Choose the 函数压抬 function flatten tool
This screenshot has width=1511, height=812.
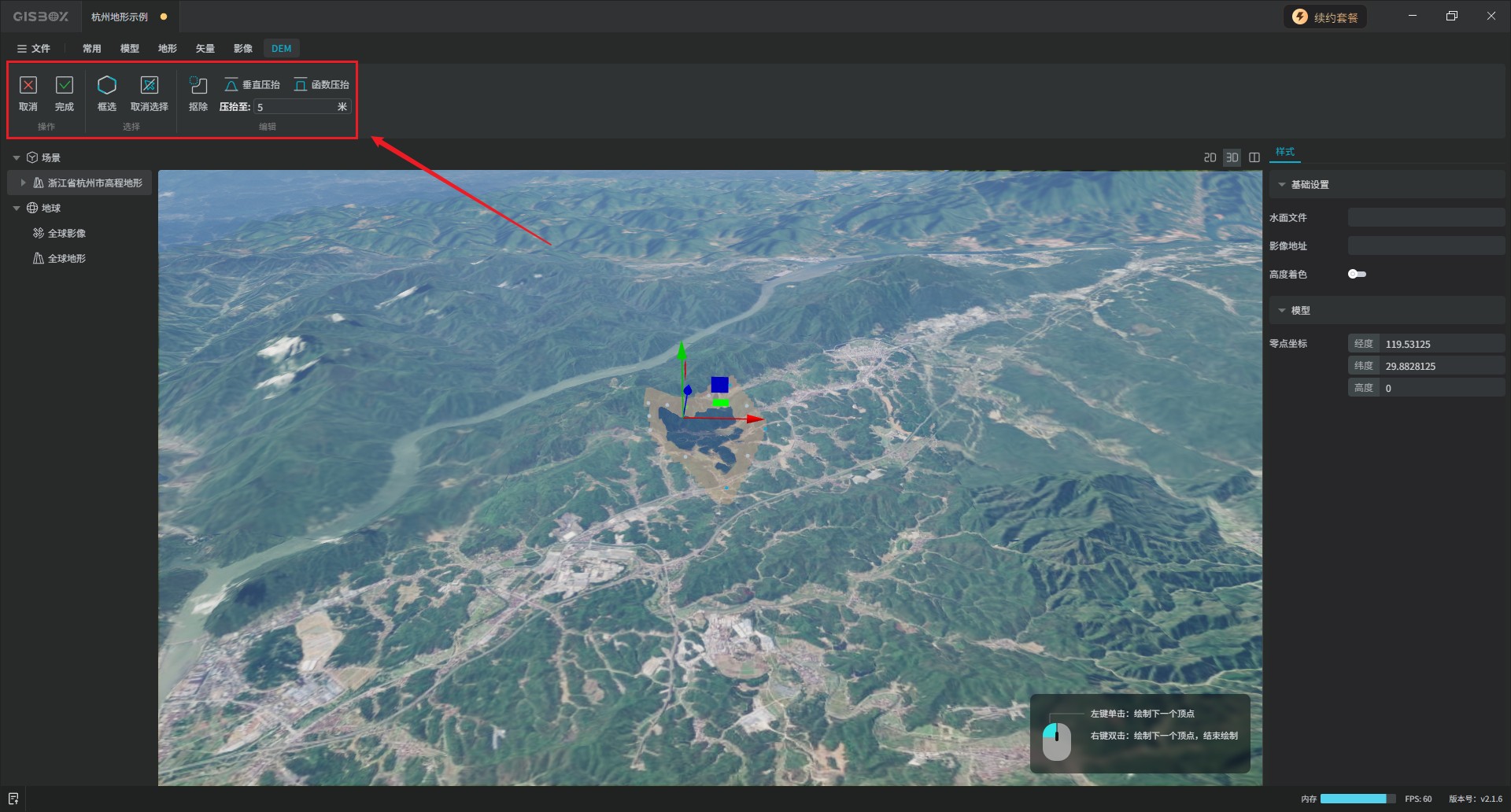[x=321, y=85]
